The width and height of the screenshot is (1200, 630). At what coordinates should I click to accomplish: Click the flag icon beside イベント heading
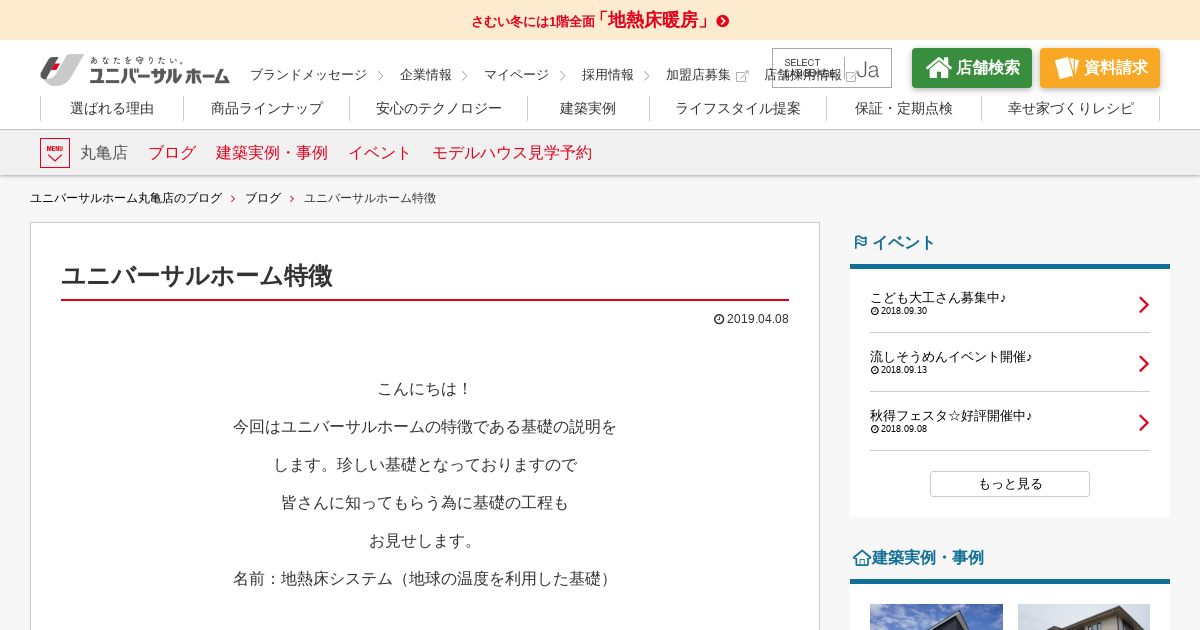pyautogui.click(x=860, y=242)
